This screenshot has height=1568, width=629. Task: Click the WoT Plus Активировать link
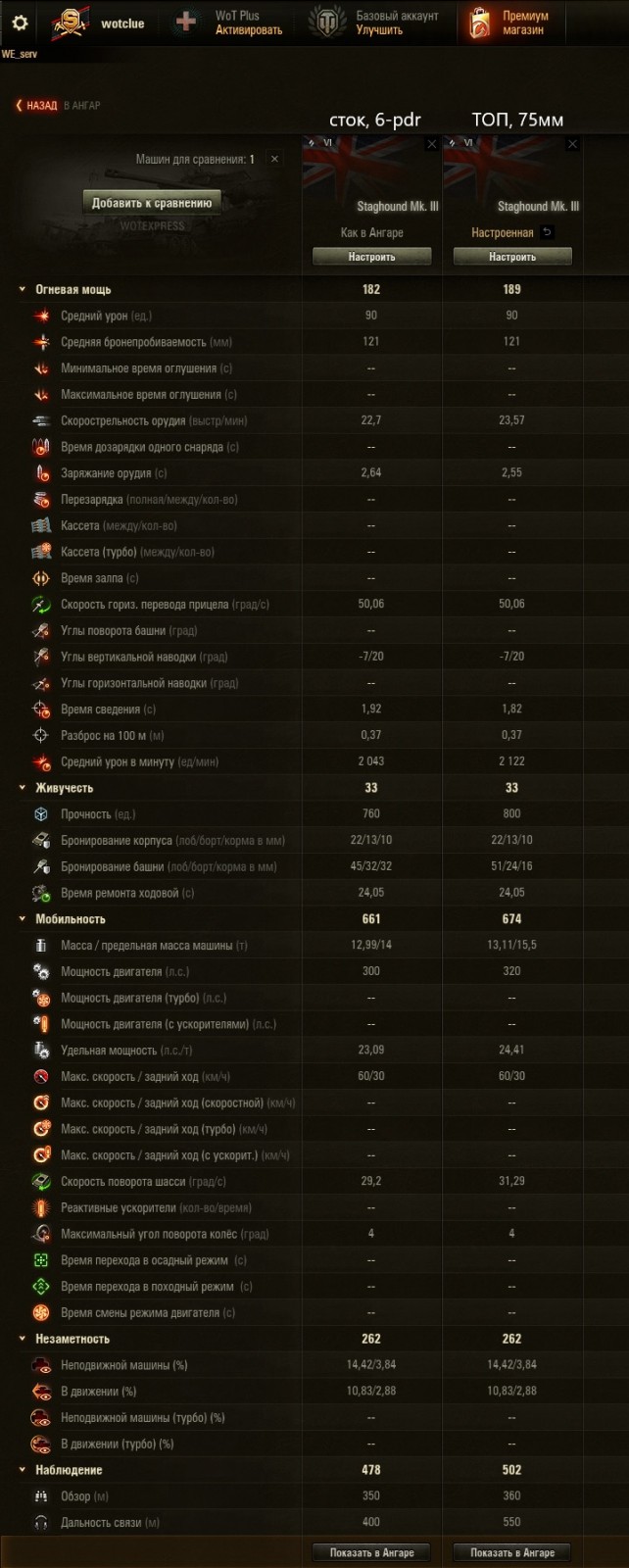click(249, 30)
